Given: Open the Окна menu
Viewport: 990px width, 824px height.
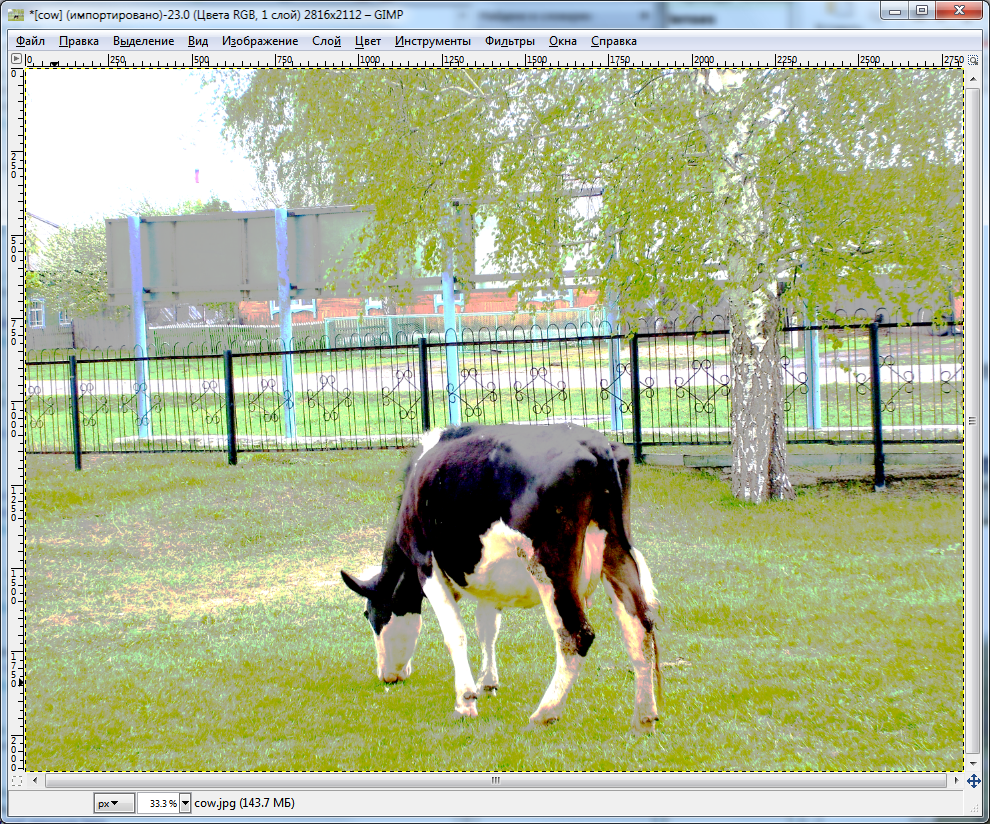Looking at the screenshot, I should pos(563,41).
